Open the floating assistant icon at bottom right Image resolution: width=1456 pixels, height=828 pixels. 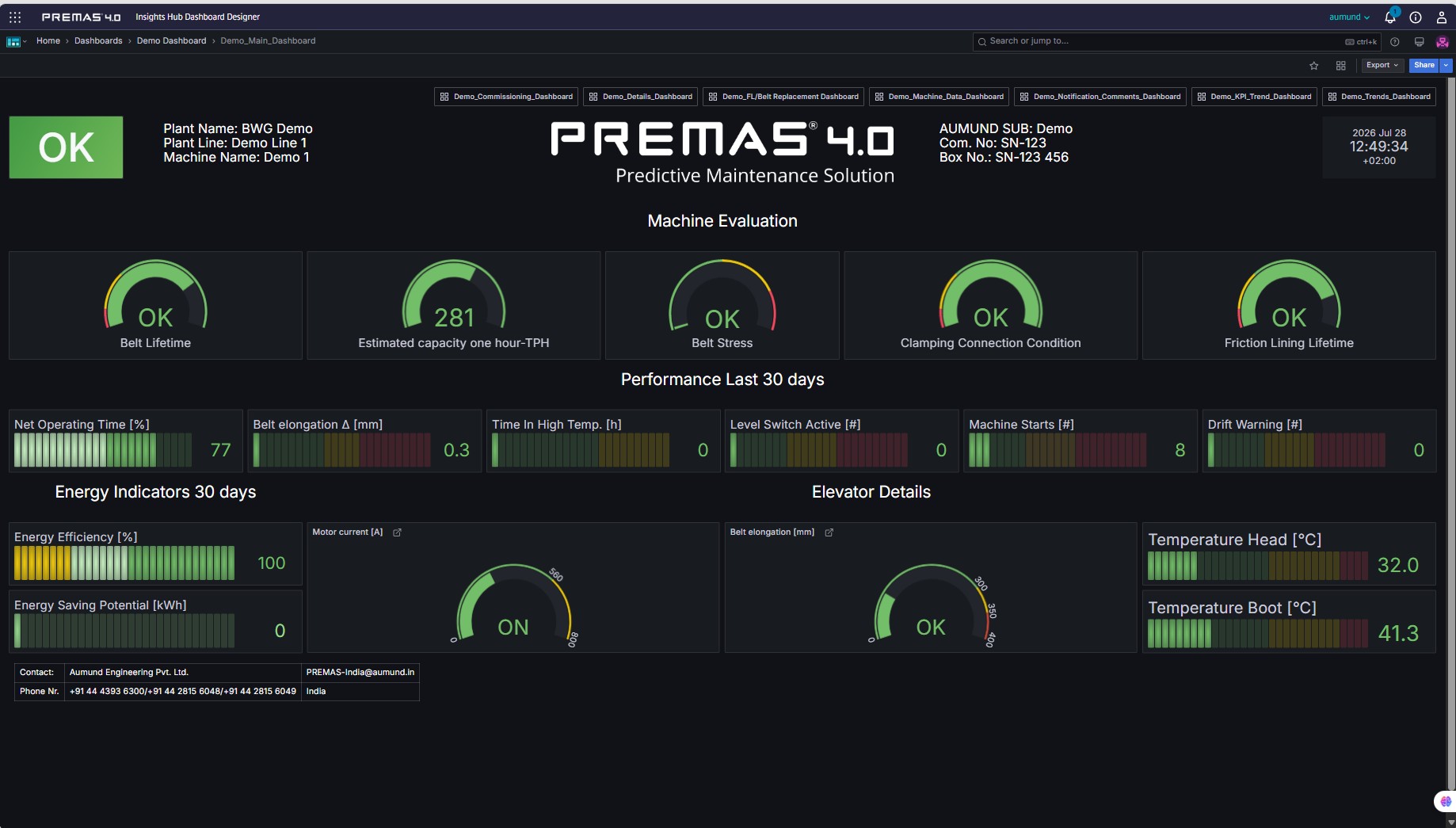coord(1445,801)
